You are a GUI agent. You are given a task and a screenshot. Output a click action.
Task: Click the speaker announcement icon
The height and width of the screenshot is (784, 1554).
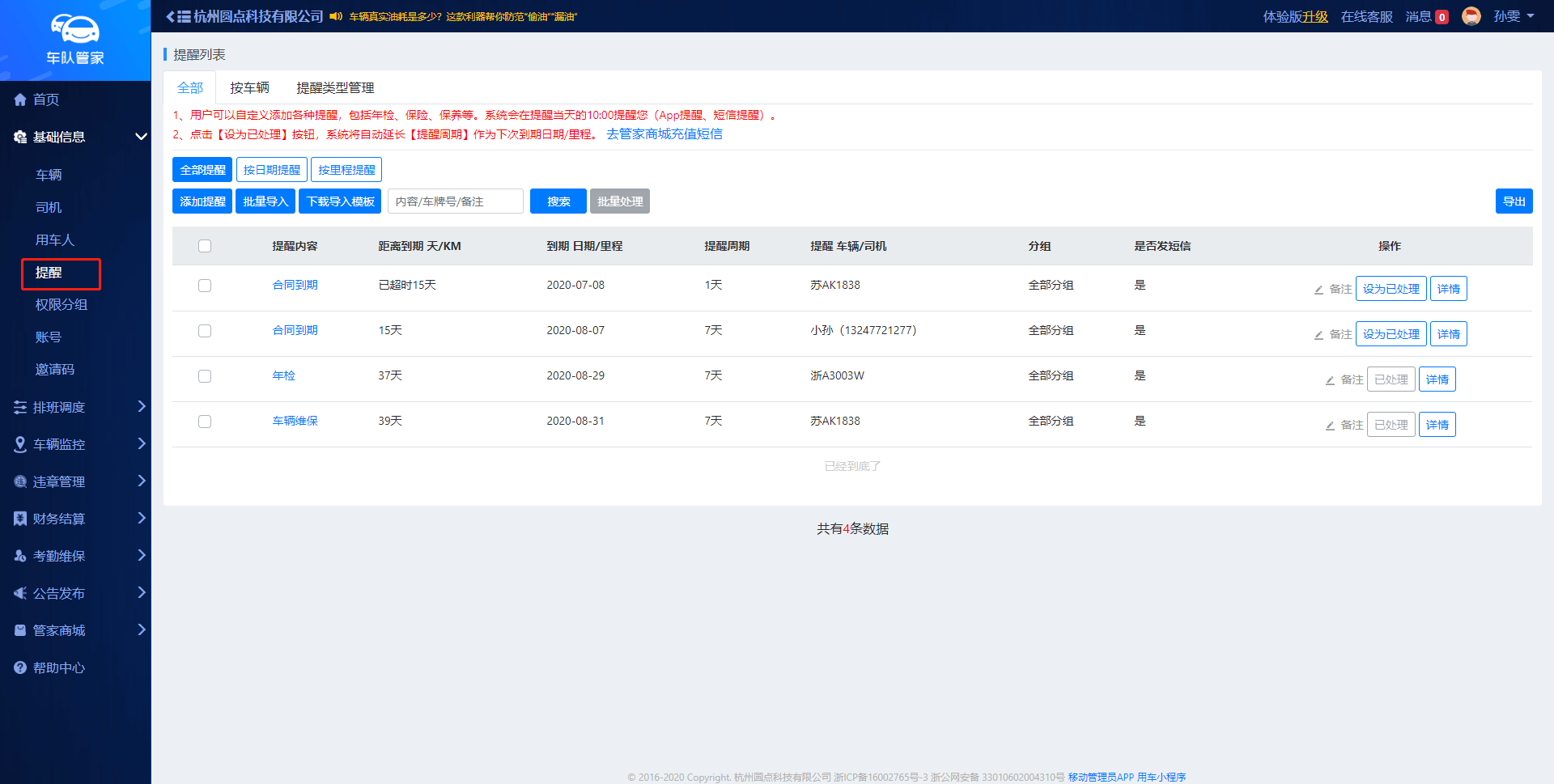pyautogui.click(x=336, y=16)
